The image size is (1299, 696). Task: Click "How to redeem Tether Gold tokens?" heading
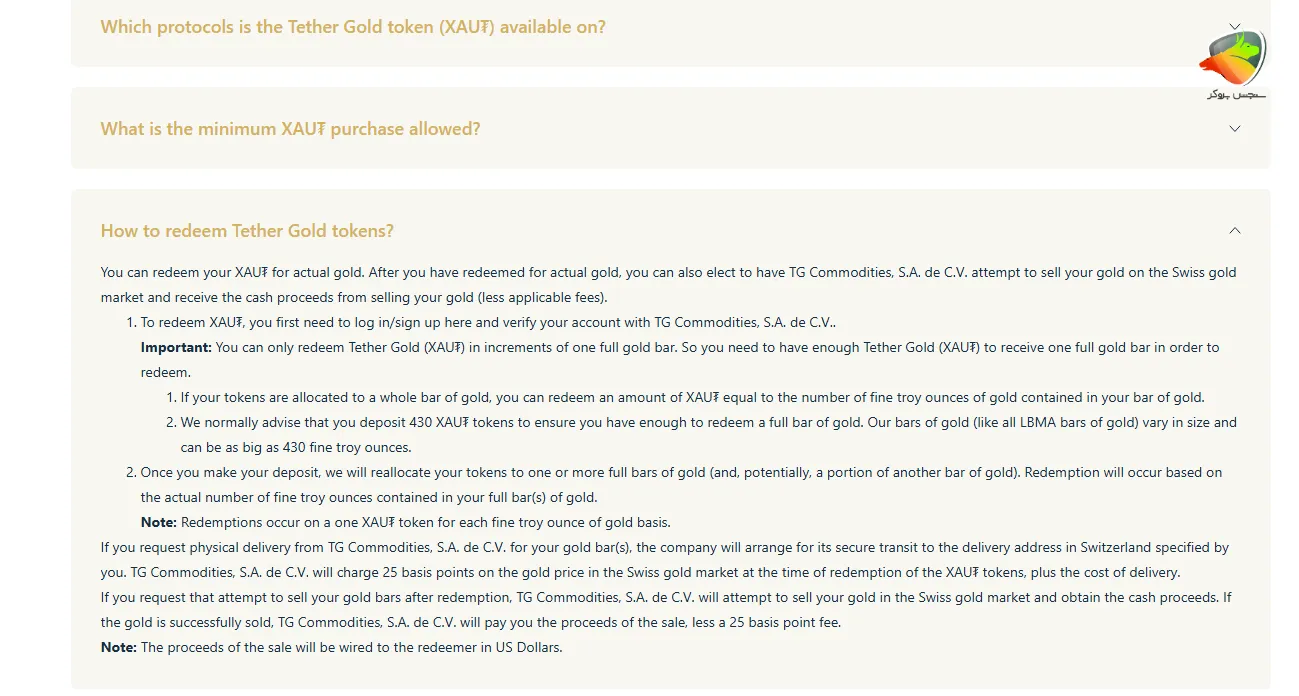pos(247,231)
